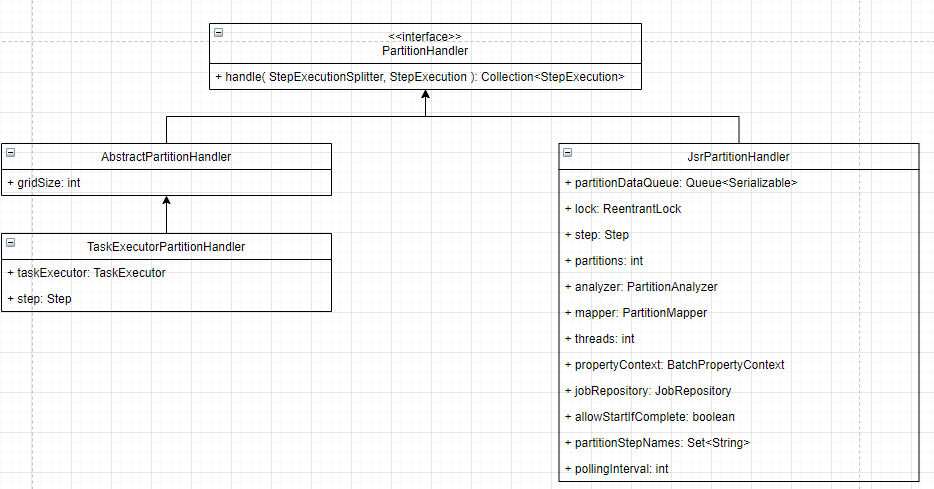
Task: Select the PartitionHandler class title
Action: point(425,51)
